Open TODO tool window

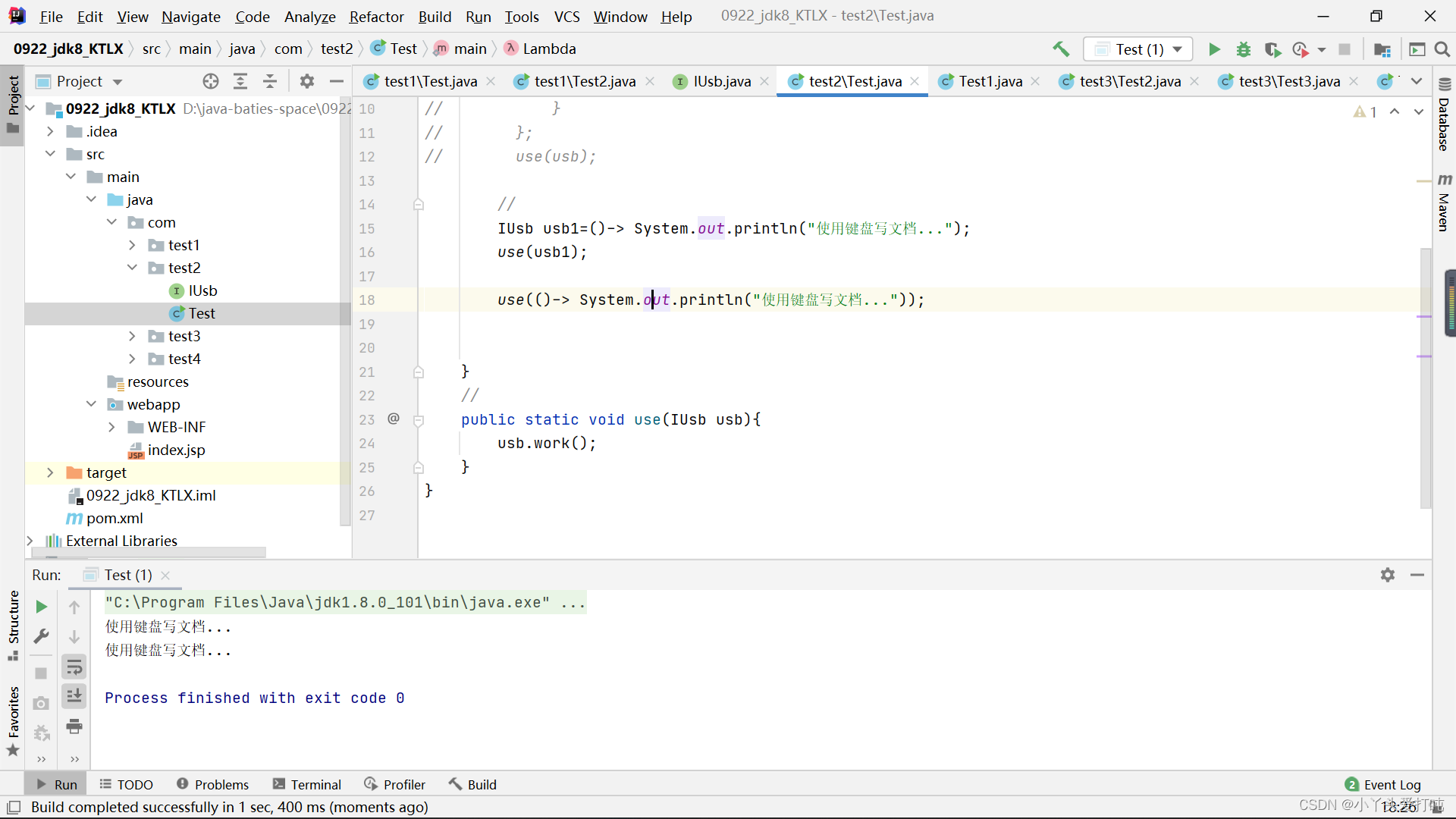click(127, 784)
